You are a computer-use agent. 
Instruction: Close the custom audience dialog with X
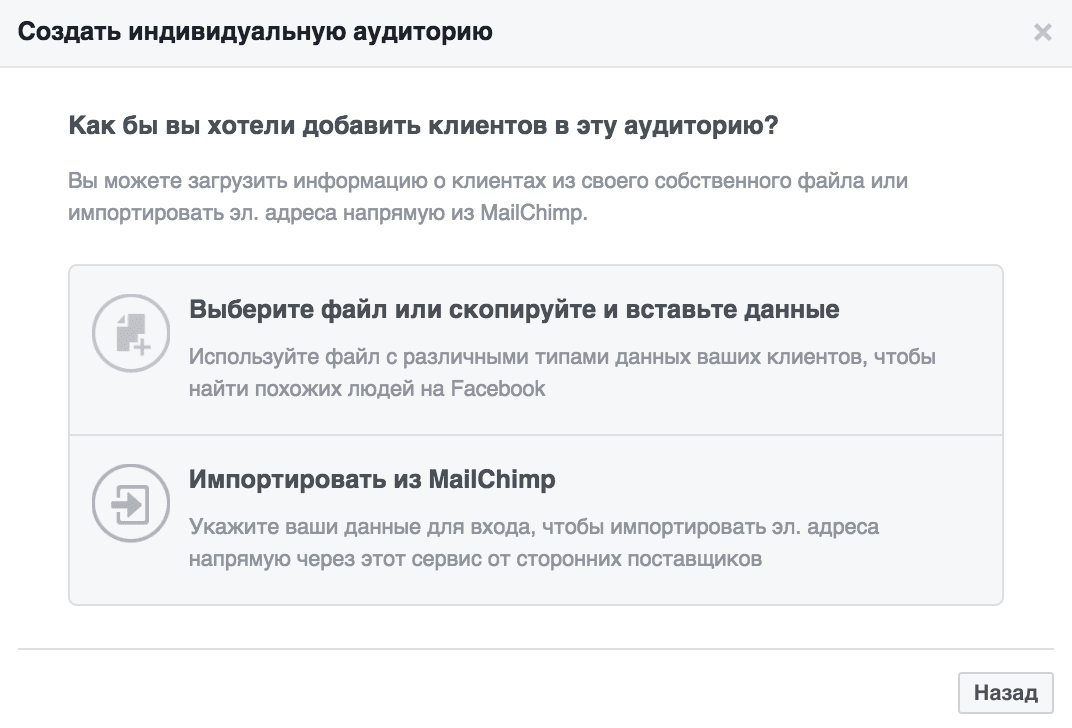1043,32
